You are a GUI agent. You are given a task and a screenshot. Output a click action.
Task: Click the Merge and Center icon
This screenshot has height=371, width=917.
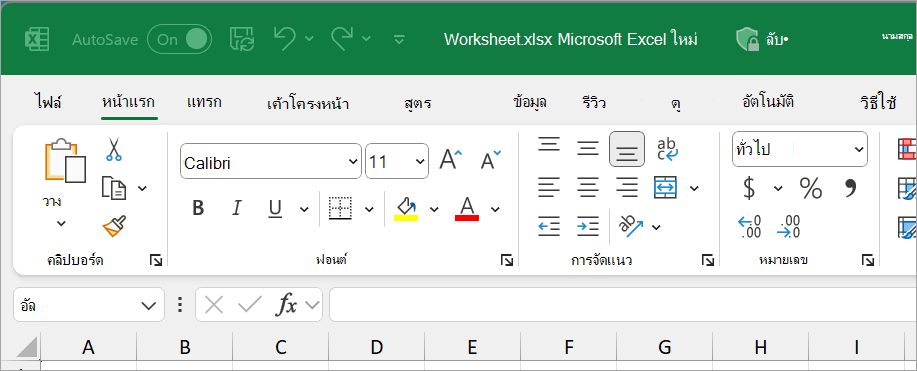tap(666, 187)
